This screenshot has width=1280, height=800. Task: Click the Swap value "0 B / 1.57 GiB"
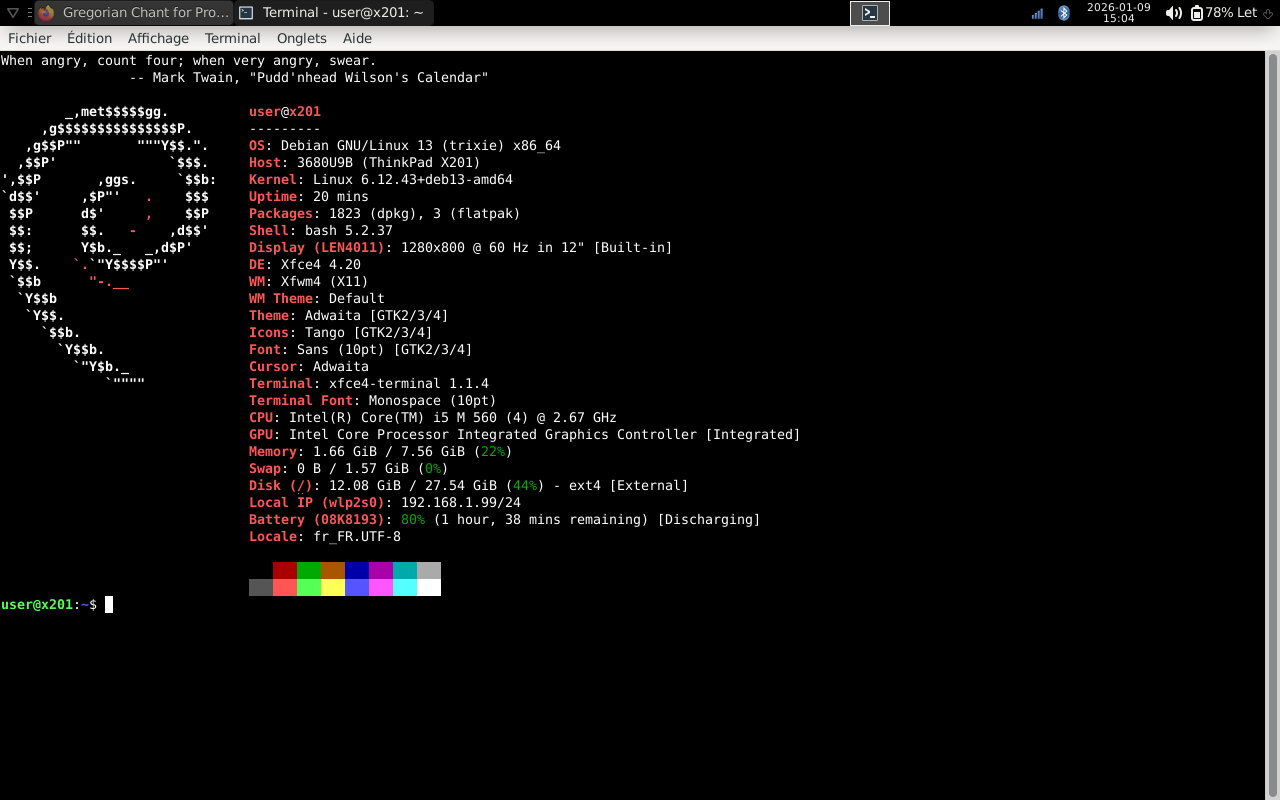[x=353, y=469]
